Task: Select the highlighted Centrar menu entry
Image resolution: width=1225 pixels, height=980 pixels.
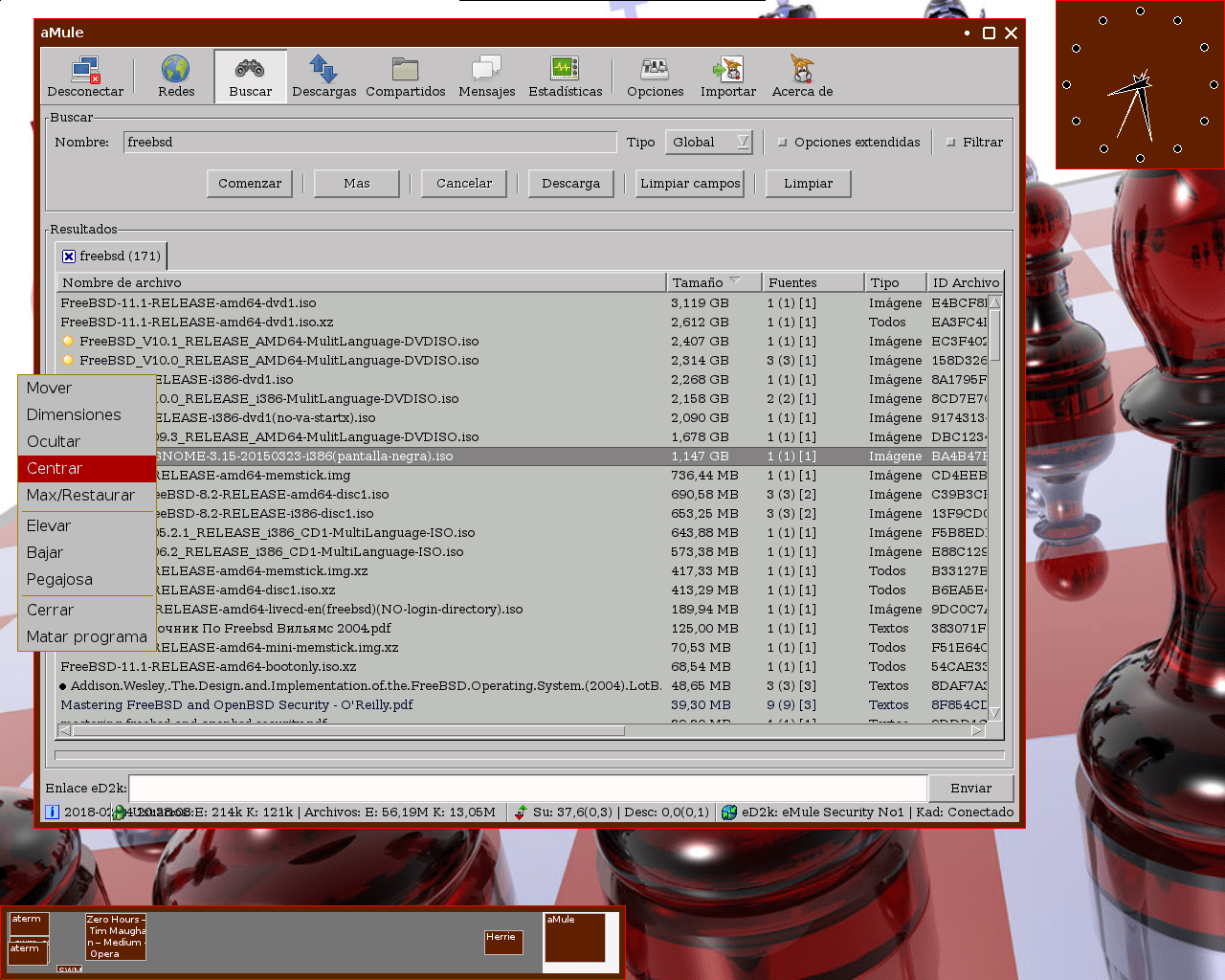Action: click(87, 469)
